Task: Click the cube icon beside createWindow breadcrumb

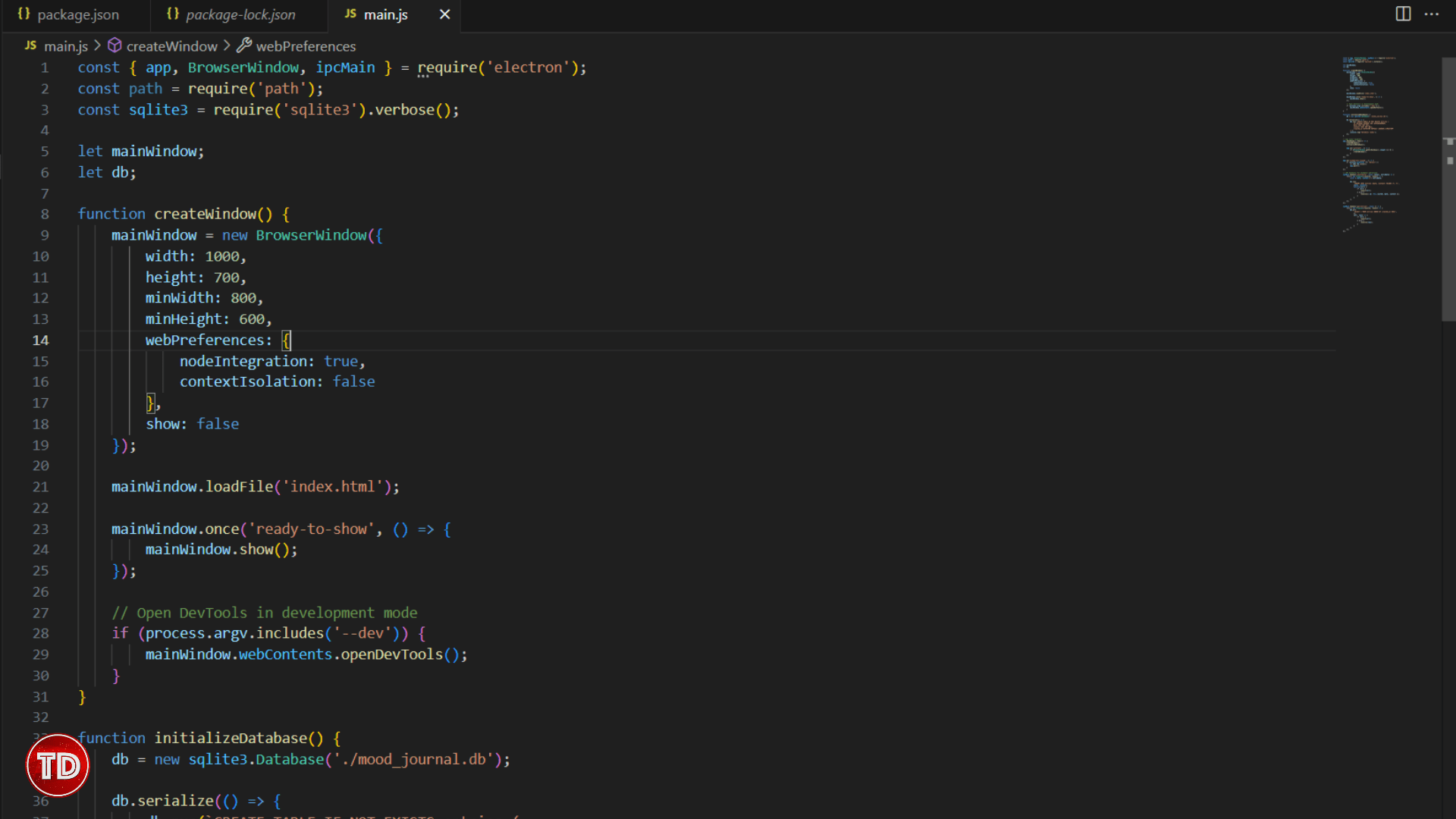Action: 115,45
